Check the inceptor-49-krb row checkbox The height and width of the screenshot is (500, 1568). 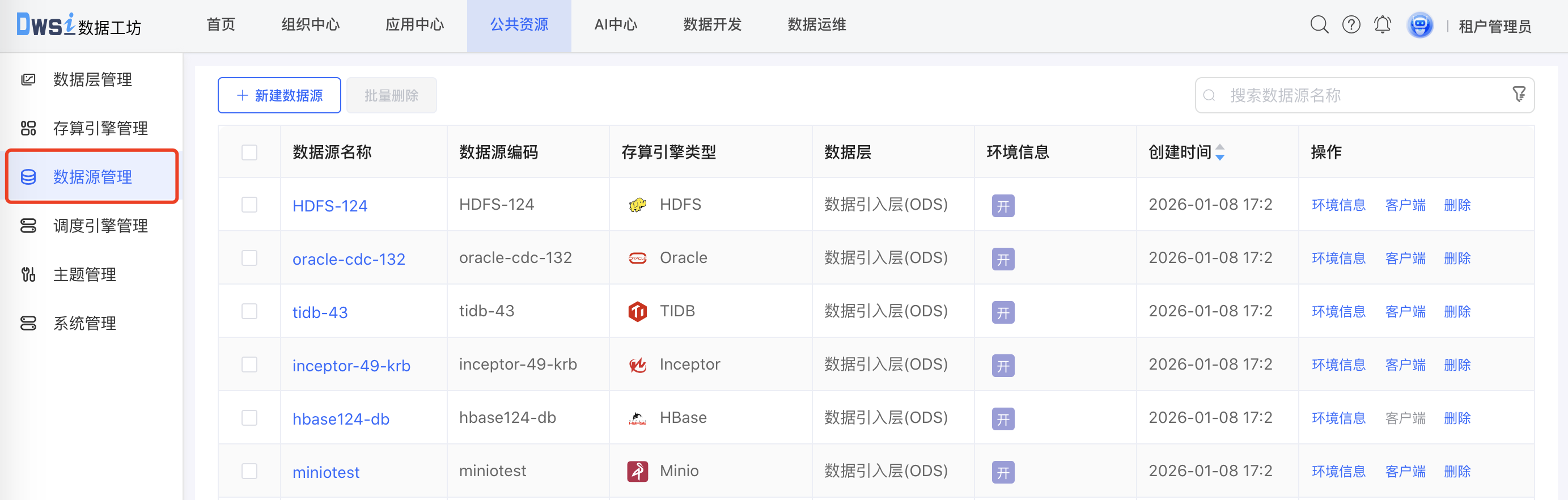click(x=249, y=365)
